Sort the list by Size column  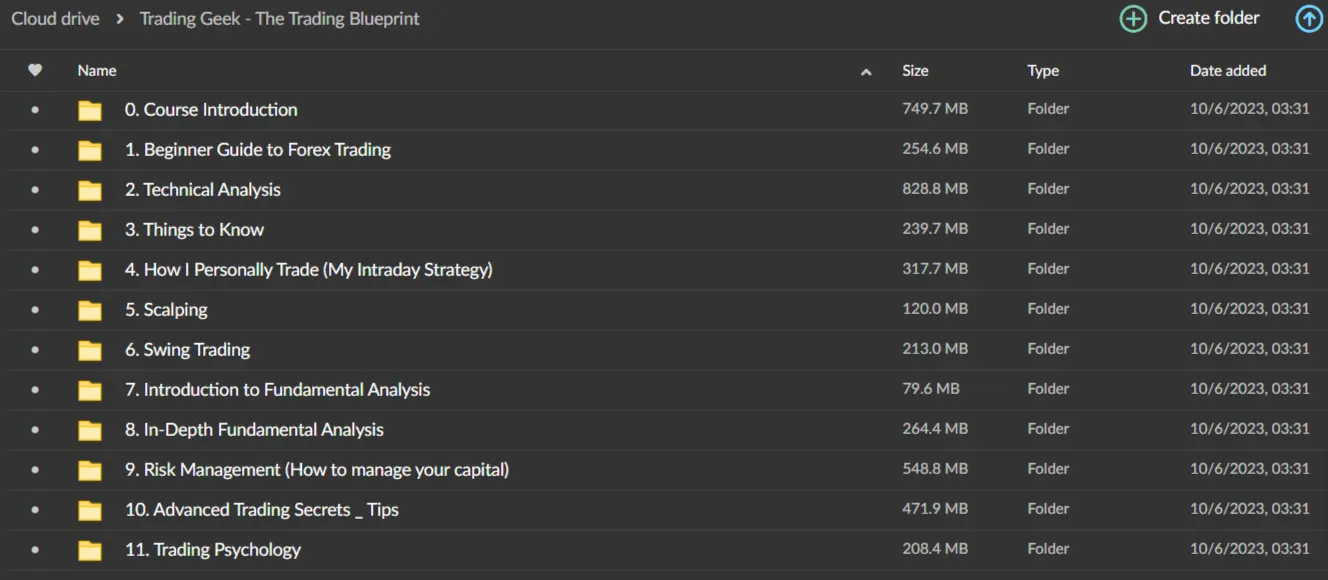(x=915, y=71)
